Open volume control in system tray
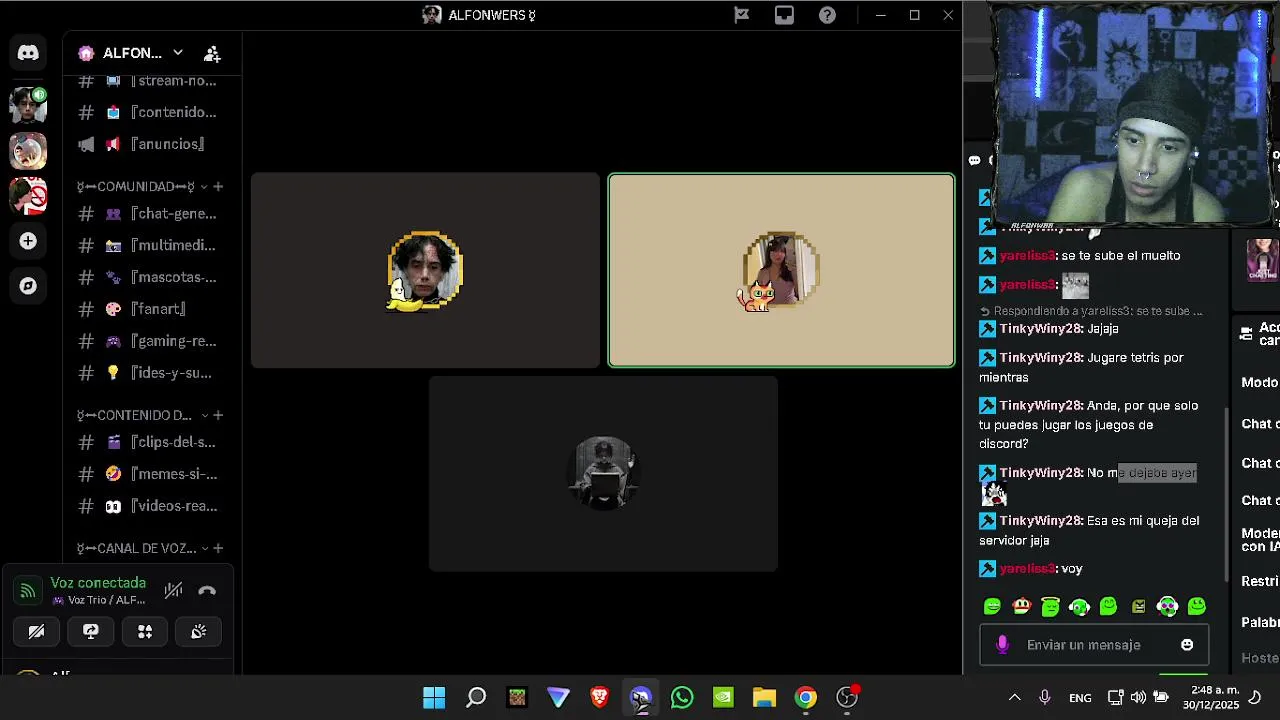 click(1138, 698)
